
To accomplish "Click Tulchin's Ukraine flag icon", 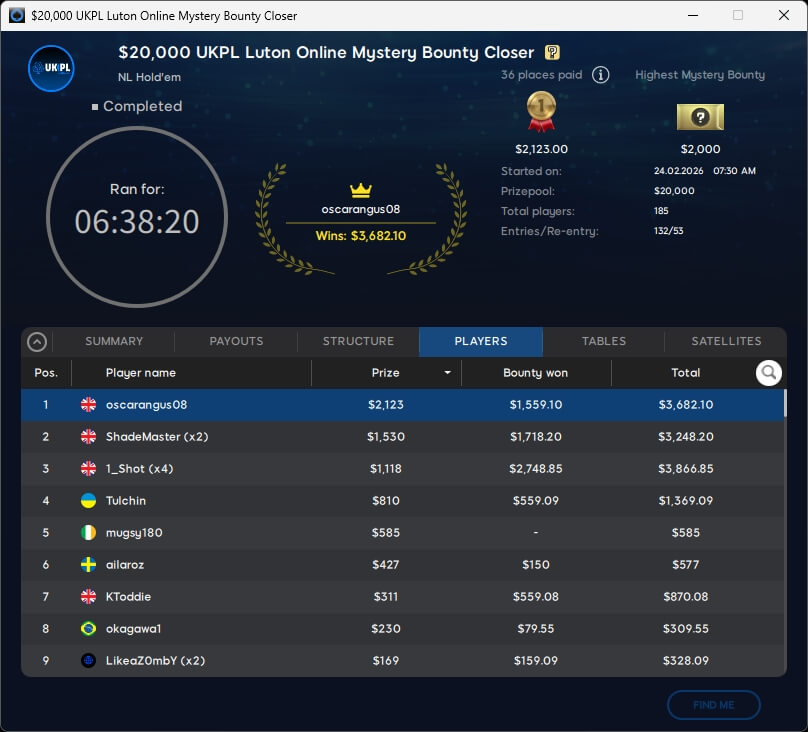I will click(x=88, y=501).
